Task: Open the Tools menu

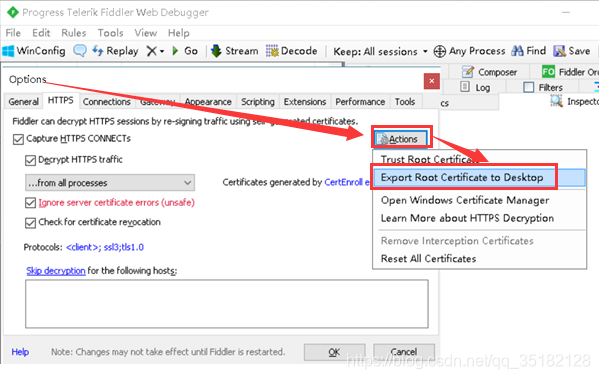Action: 110,33
